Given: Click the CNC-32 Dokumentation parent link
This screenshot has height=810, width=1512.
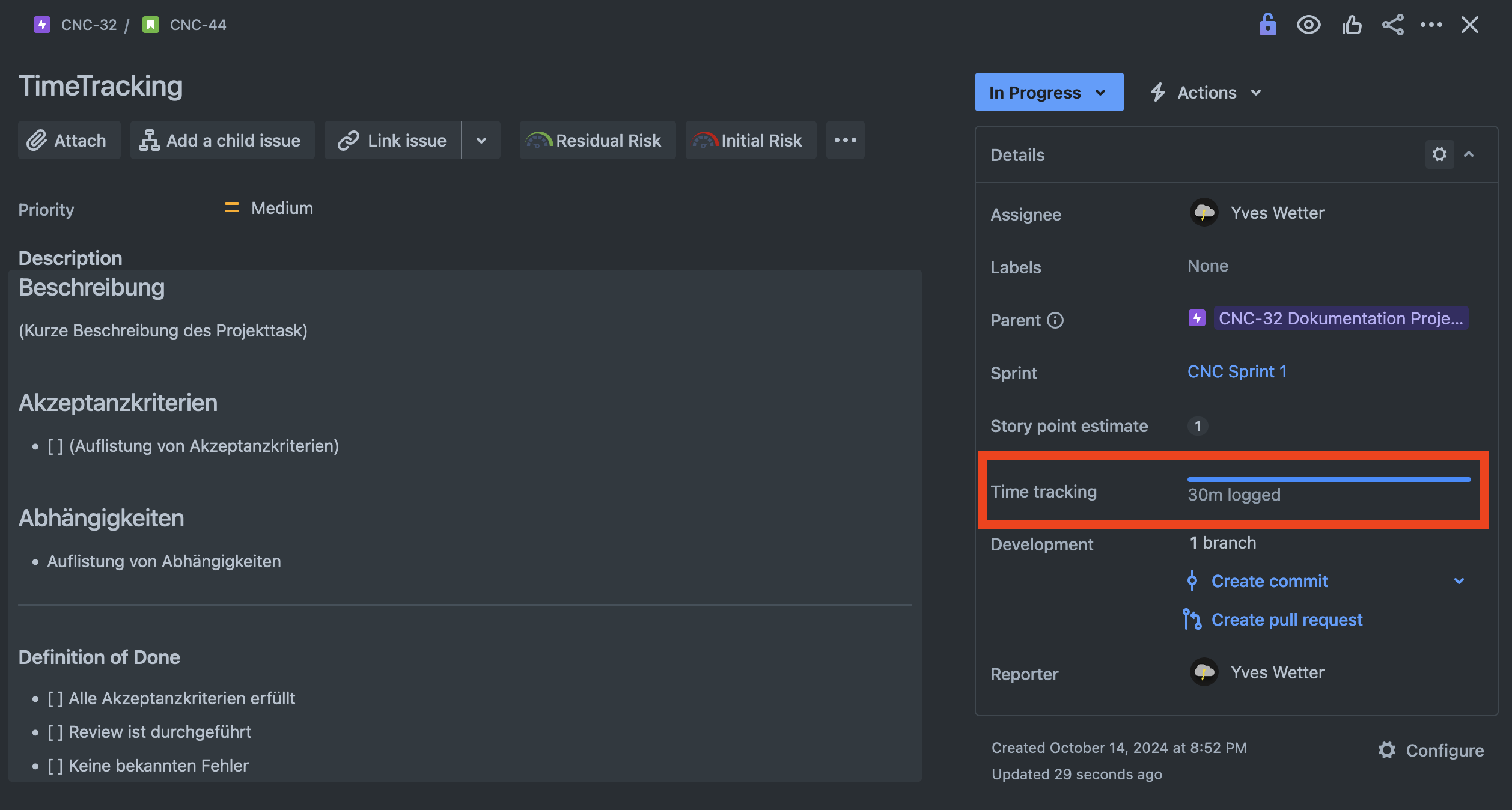Looking at the screenshot, I should pyautogui.click(x=1330, y=318).
